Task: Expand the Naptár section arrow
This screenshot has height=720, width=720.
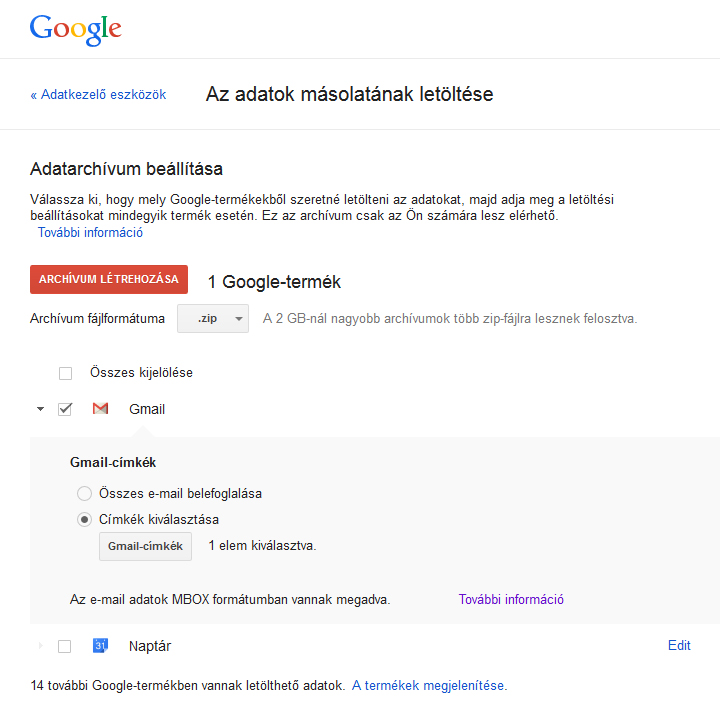Action: (x=40, y=646)
